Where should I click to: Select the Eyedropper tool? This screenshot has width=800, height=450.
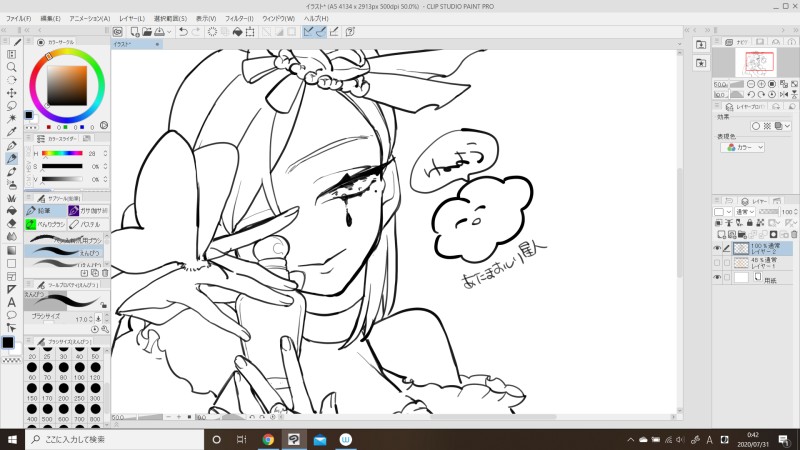click(x=11, y=132)
